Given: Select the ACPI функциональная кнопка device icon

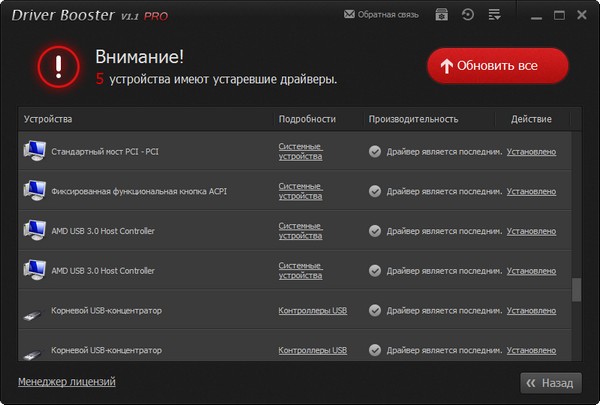Looking at the screenshot, I should click(35, 190).
